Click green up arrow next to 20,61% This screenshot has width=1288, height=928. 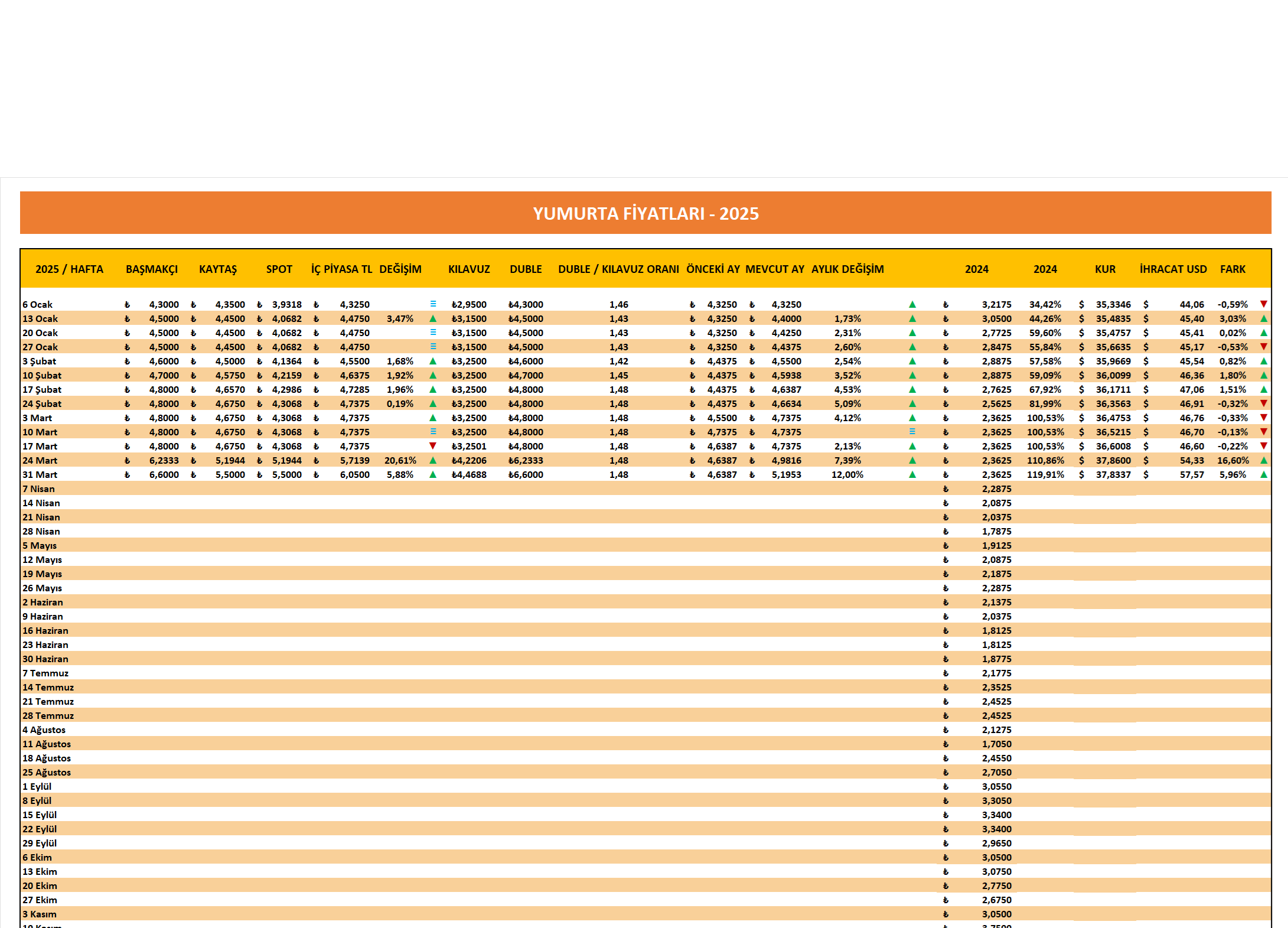(433, 460)
